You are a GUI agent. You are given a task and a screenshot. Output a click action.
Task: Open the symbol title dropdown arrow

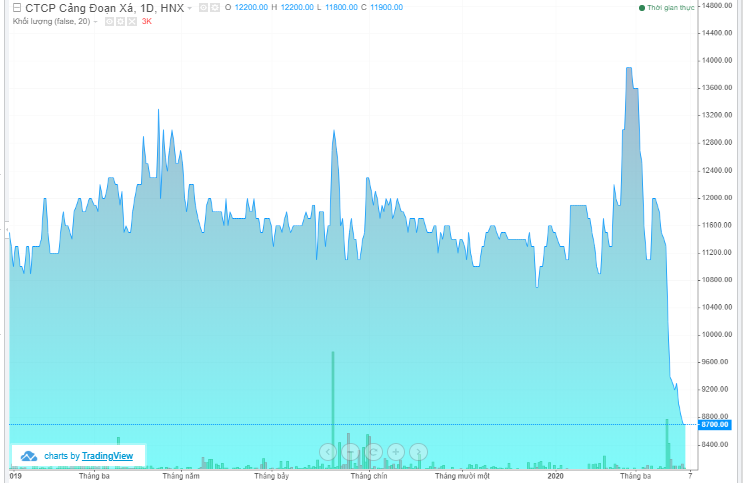(x=190, y=8)
